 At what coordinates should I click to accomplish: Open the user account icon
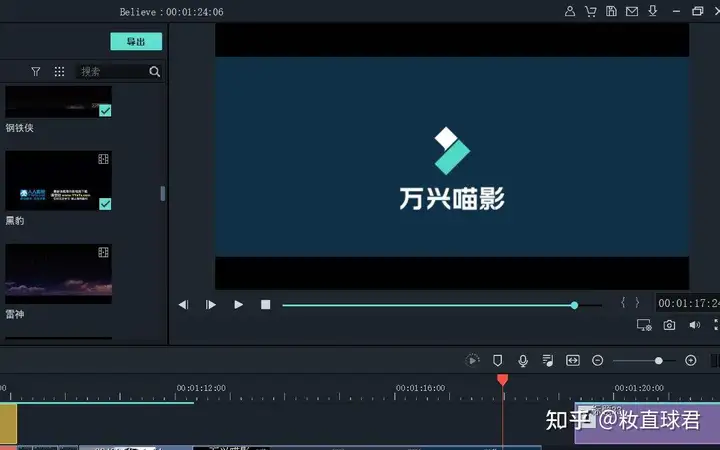570,11
